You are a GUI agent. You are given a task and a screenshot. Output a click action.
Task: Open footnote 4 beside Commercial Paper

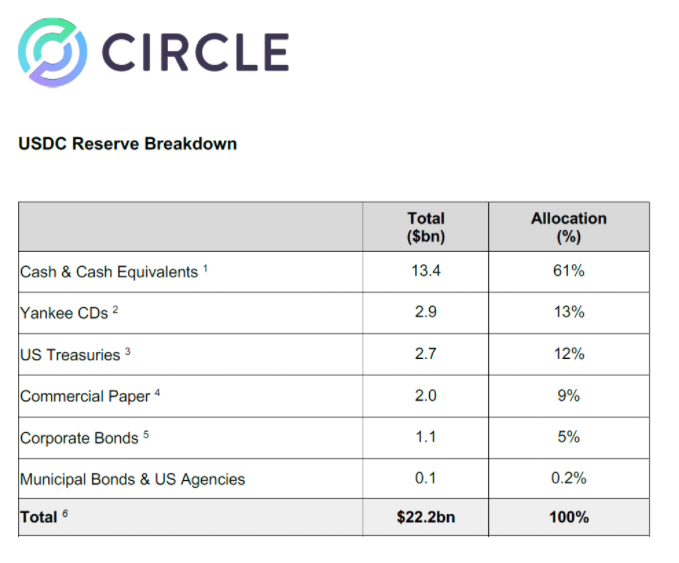click(157, 393)
